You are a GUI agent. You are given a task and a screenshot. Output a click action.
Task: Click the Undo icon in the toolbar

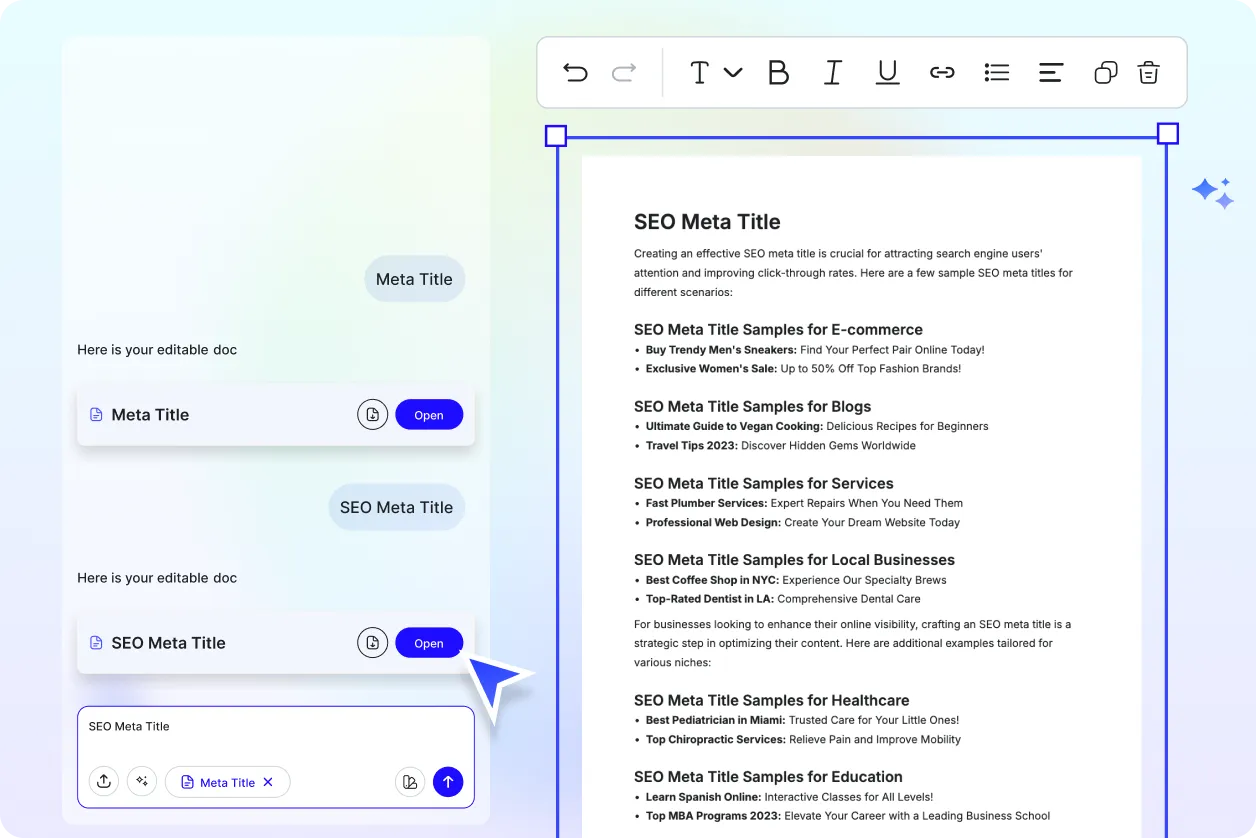click(x=575, y=72)
